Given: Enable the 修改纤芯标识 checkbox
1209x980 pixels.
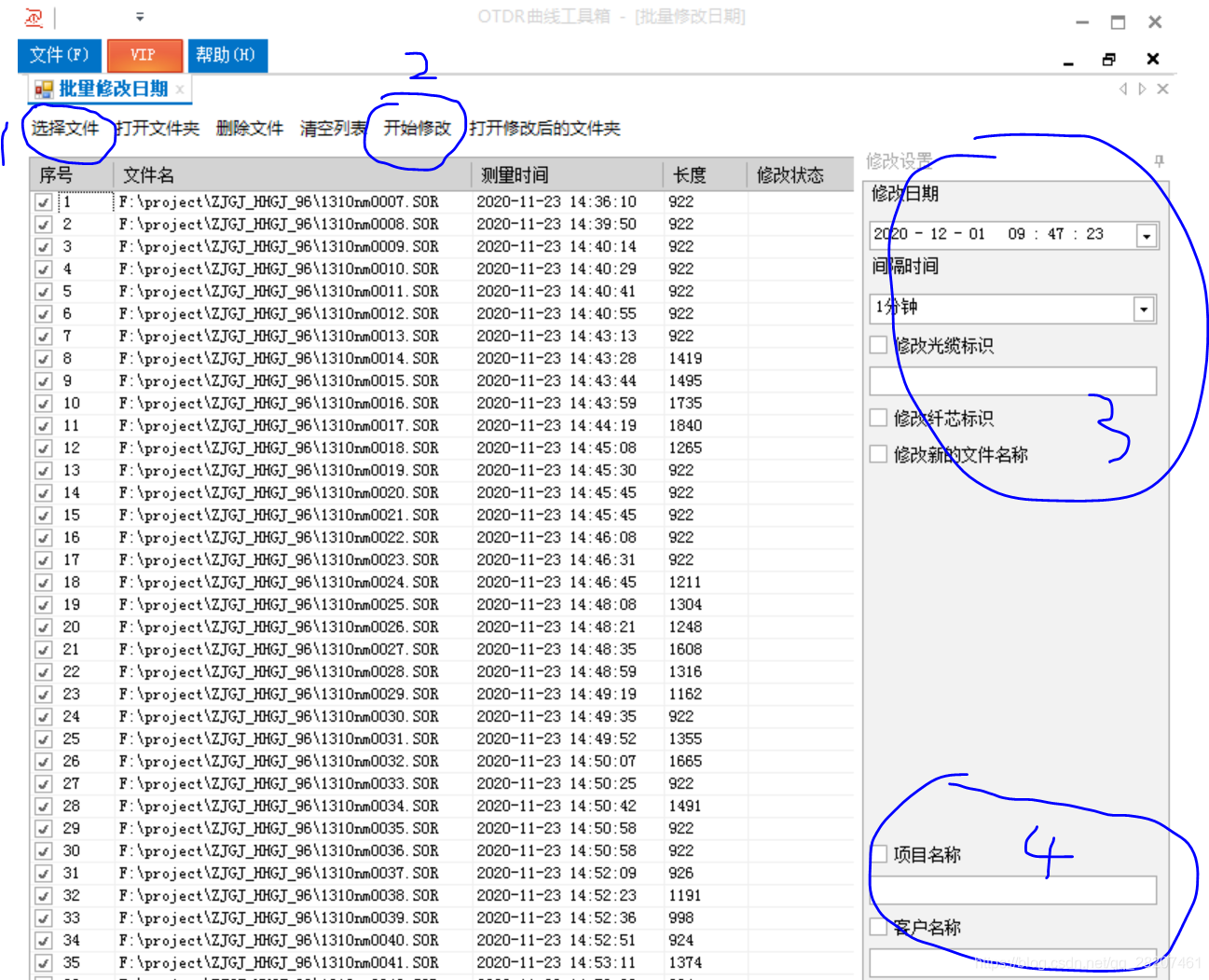Looking at the screenshot, I should (x=878, y=418).
